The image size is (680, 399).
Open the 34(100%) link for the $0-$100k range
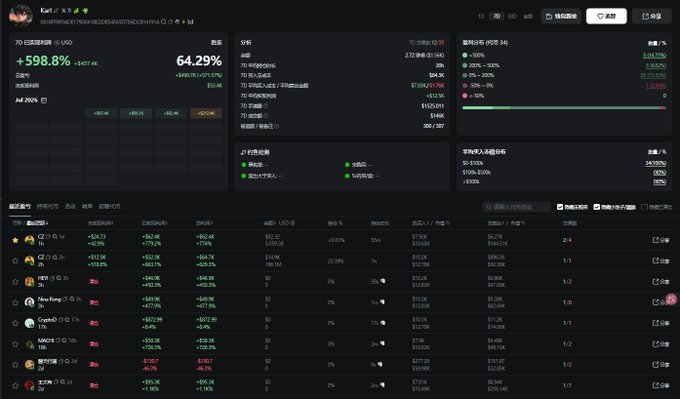click(x=656, y=163)
